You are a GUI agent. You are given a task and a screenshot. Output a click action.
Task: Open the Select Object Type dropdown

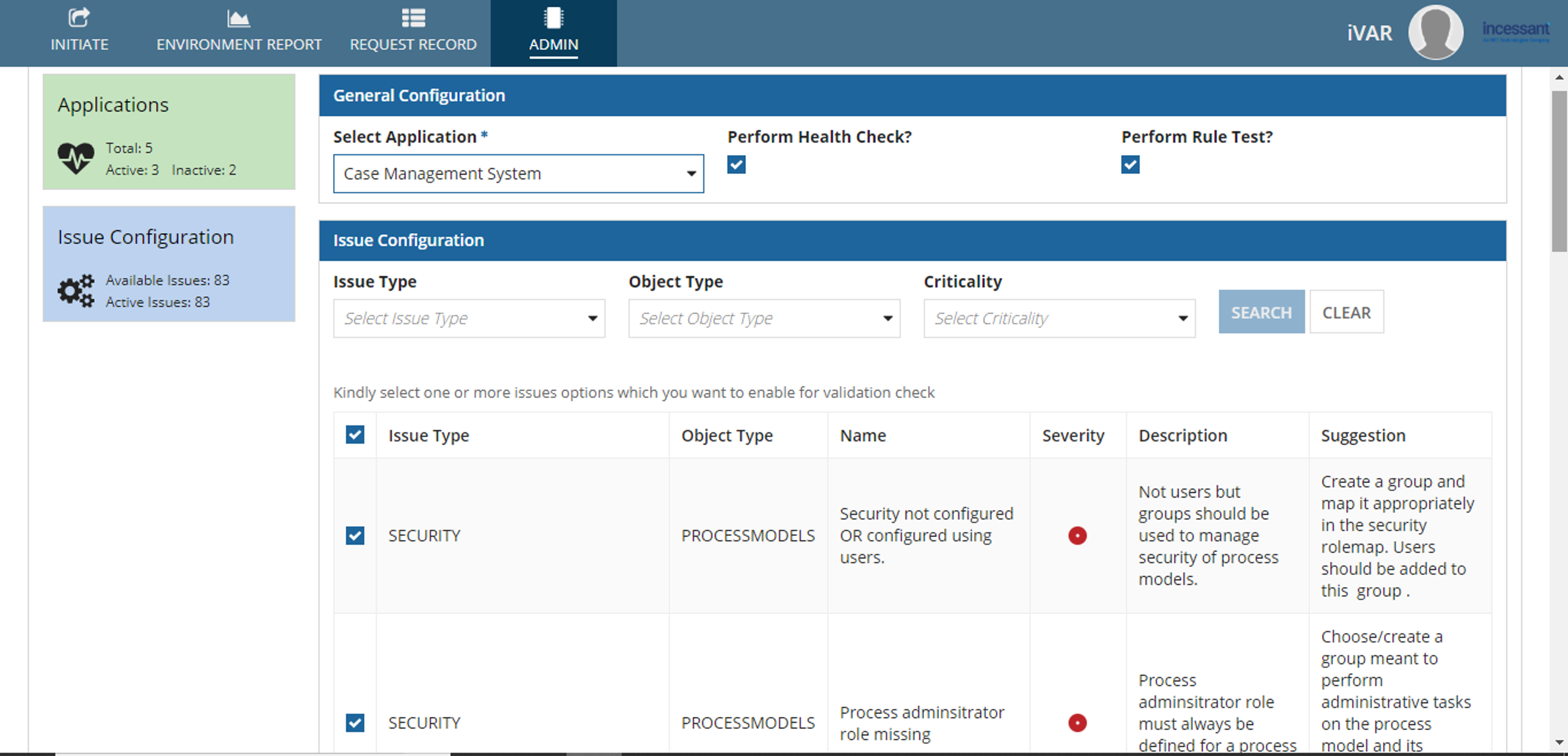click(x=764, y=318)
